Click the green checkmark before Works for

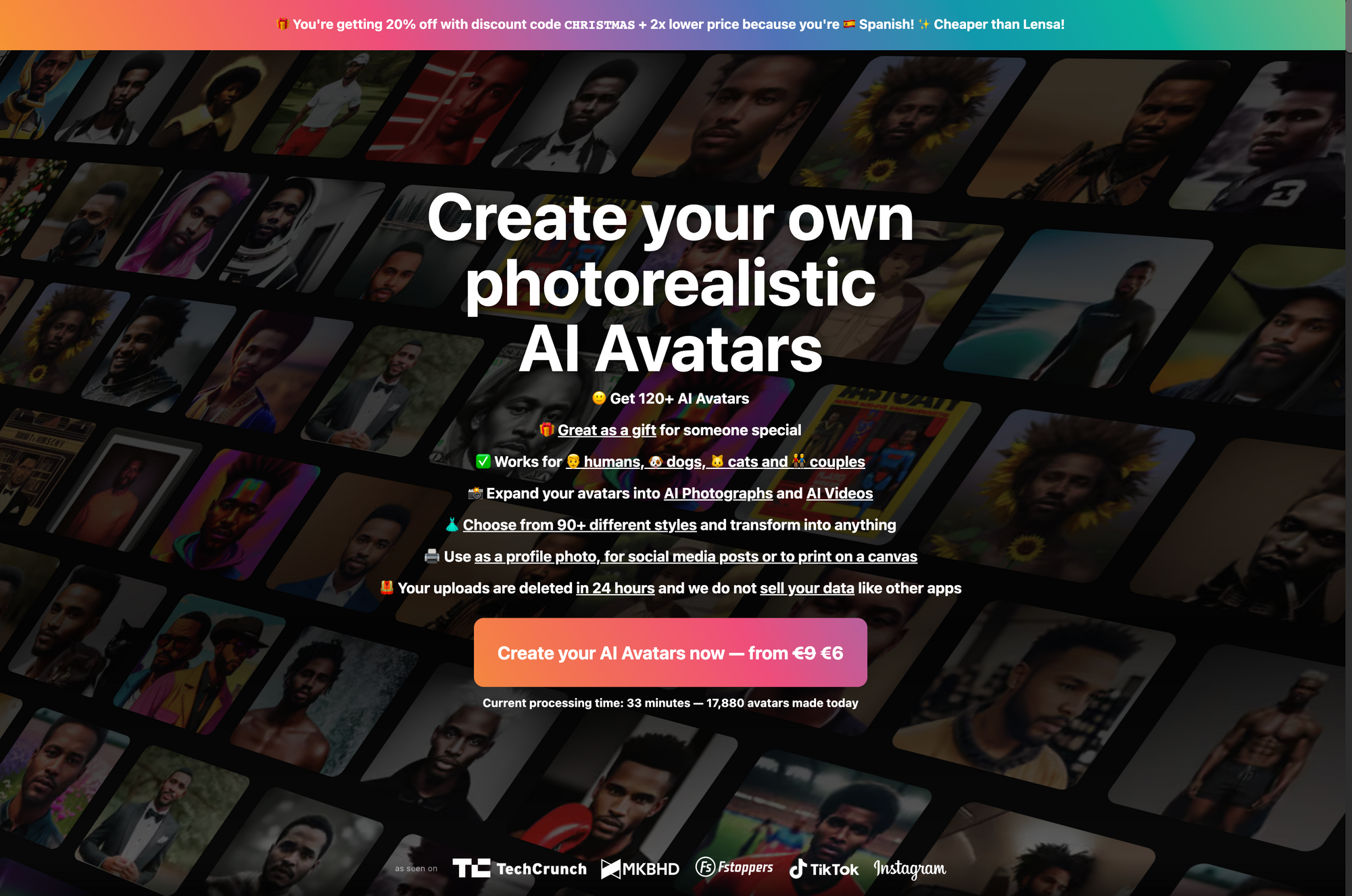(x=483, y=462)
